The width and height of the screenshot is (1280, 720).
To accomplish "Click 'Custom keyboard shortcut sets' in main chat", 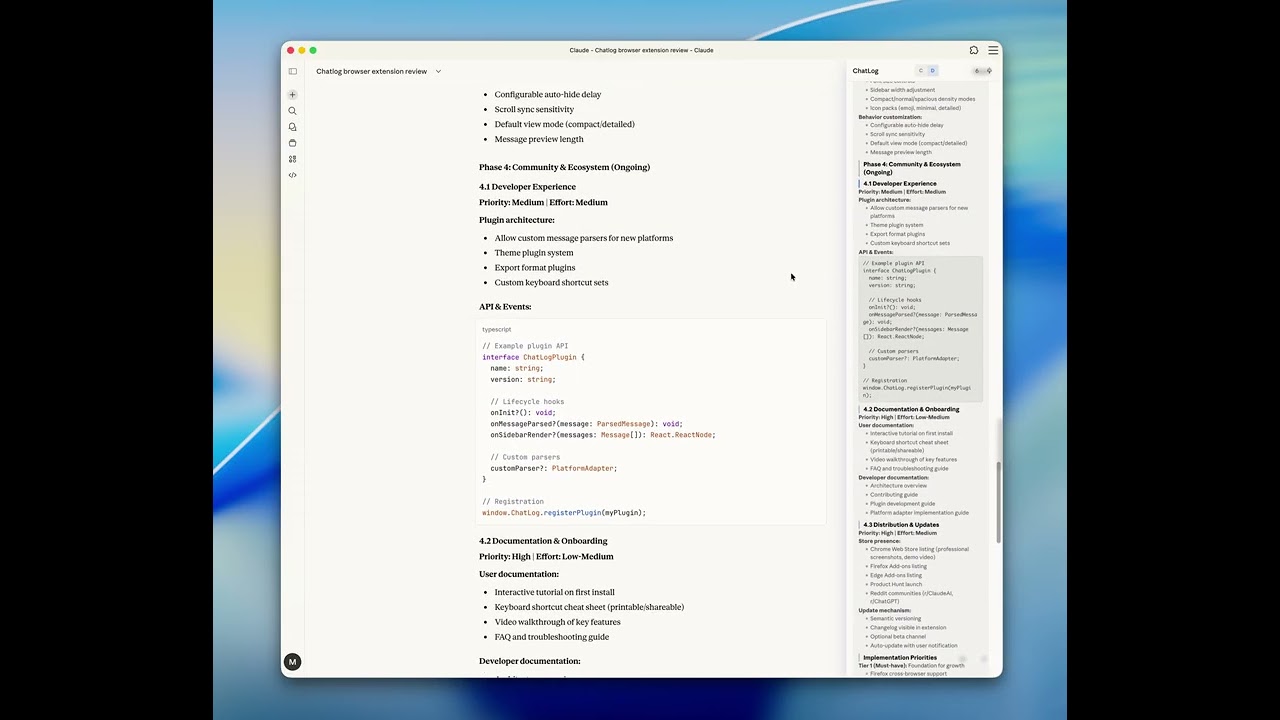I will [x=551, y=282].
